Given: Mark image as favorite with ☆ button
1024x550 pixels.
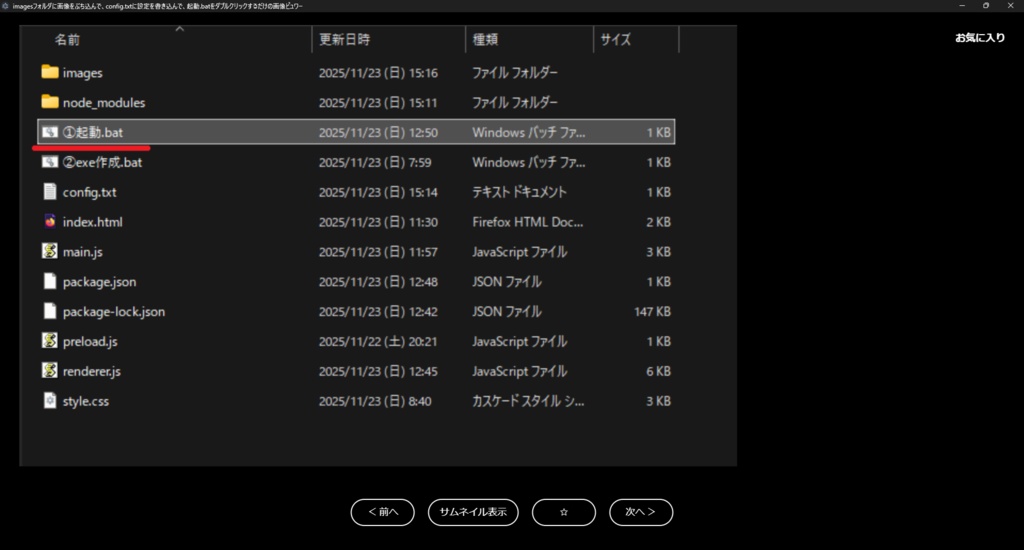Looking at the screenshot, I should pos(564,512).
